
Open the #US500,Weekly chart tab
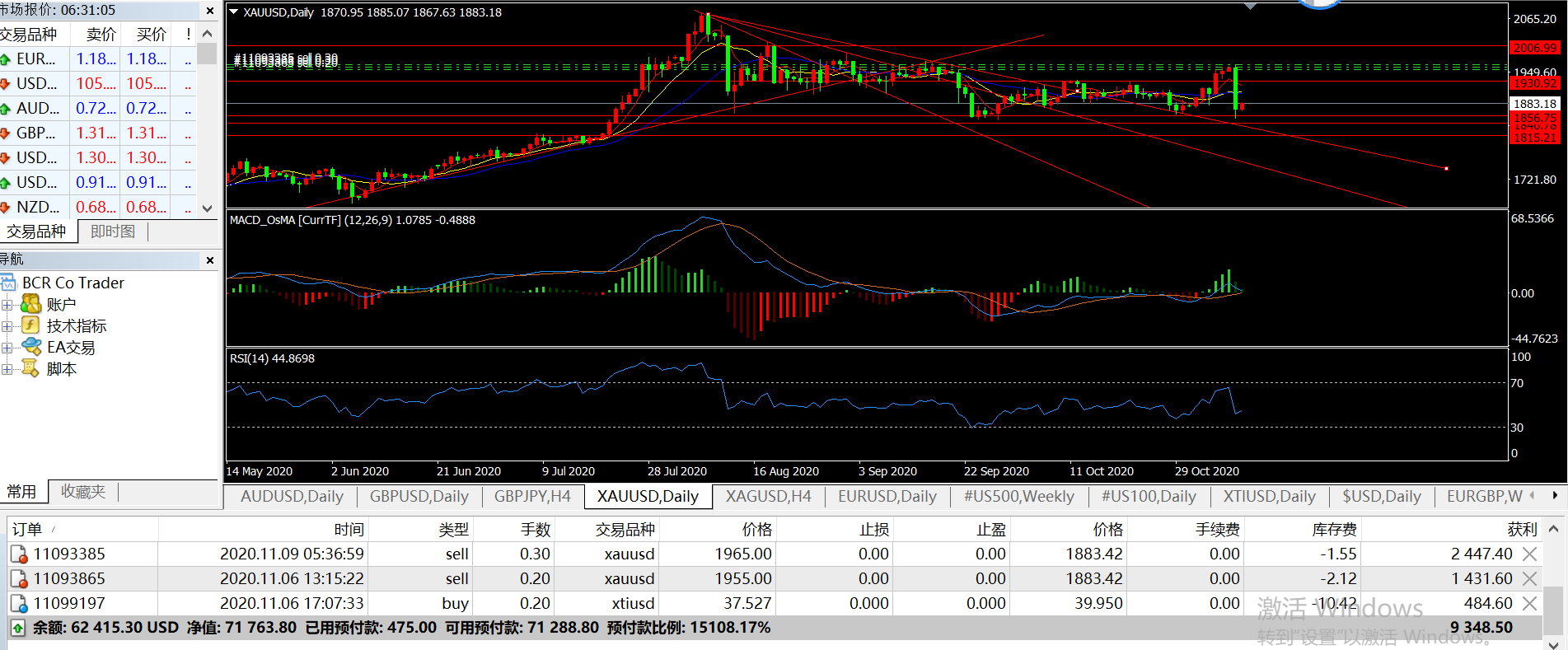pos(1018,497)
